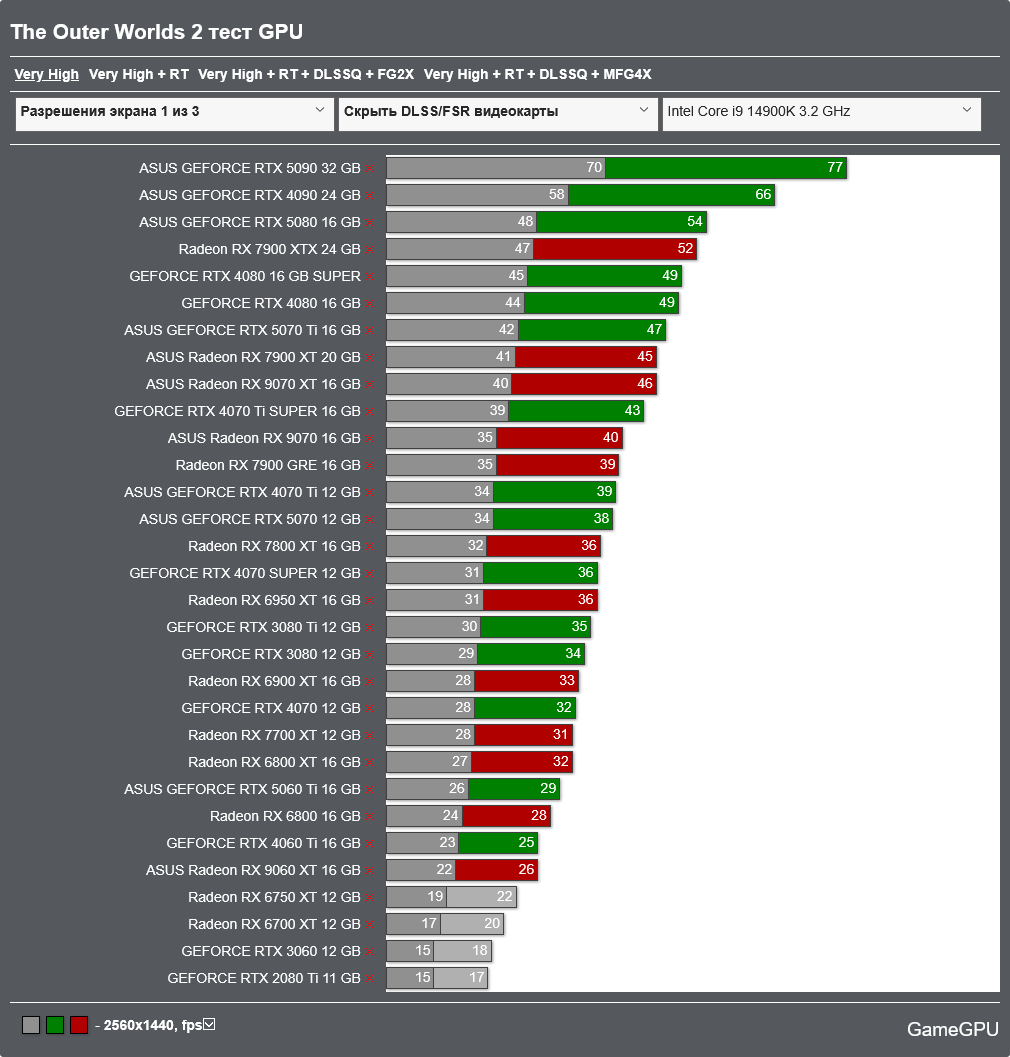1010x1057 pixels.
Task: Click the GEFORCE RTX 4070 12 GB label
Action: tap(271, 708)
